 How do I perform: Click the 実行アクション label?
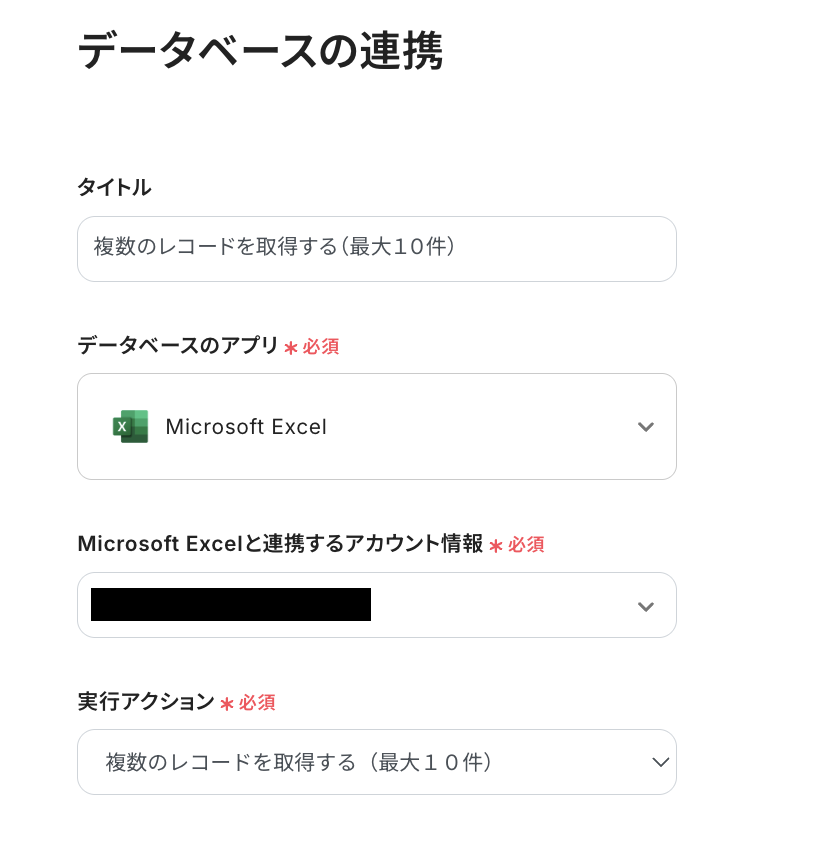[146, 701]
